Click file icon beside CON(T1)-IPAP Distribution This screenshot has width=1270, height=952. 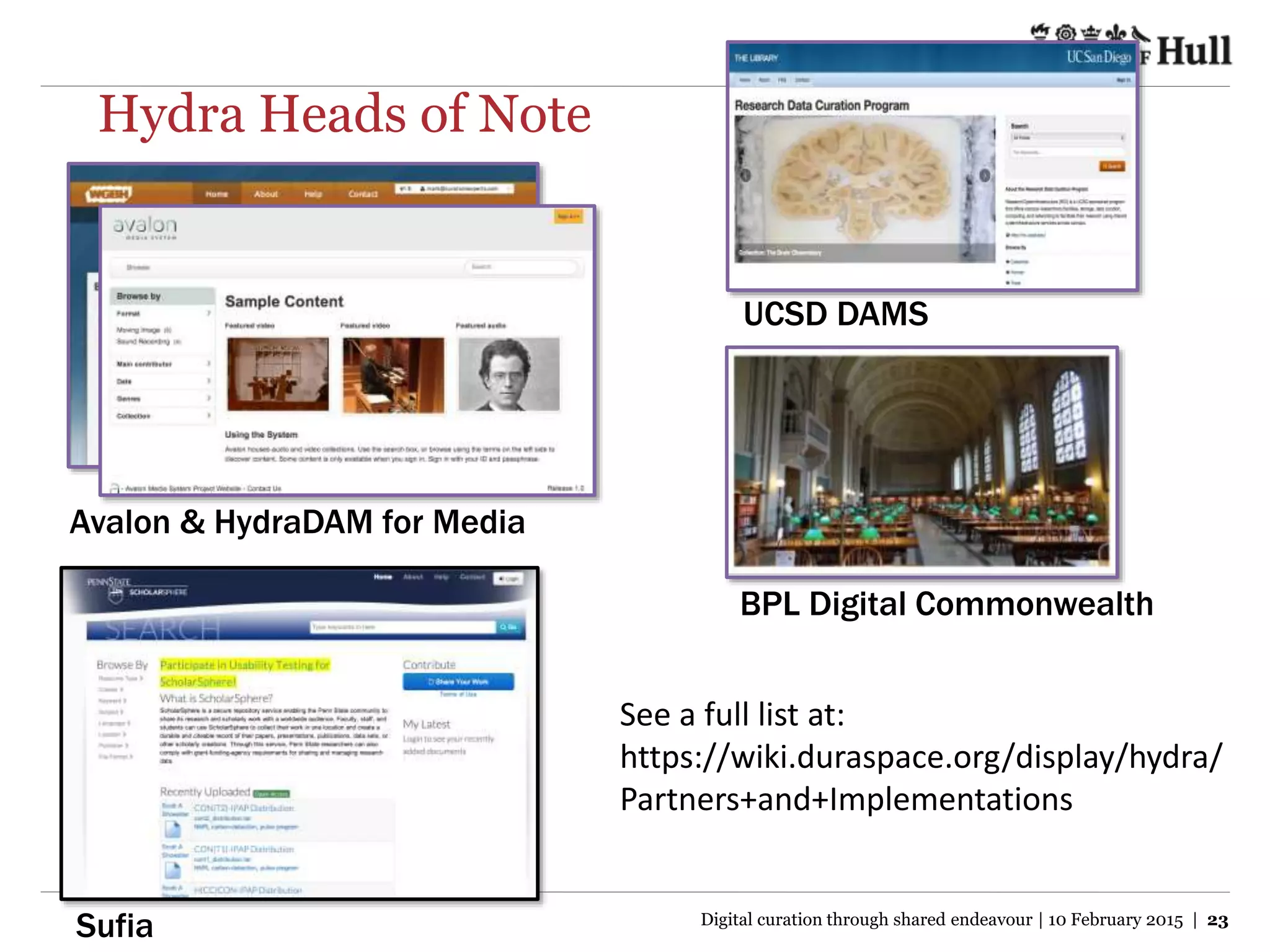(x=172, y=870)
